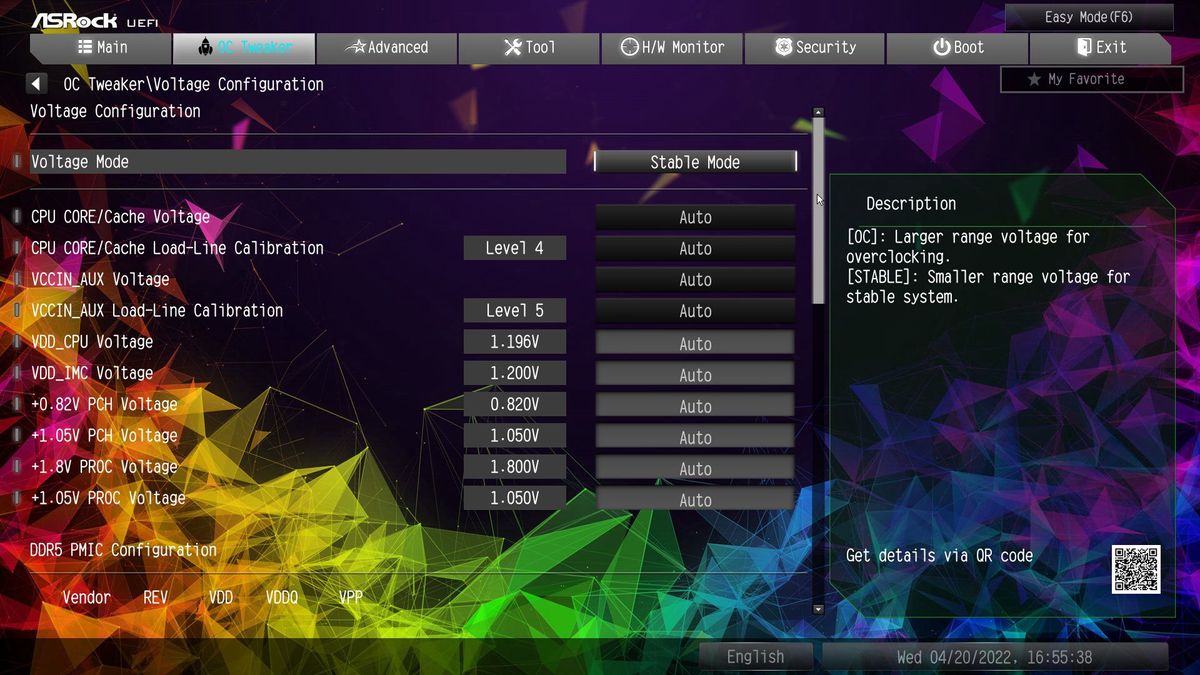Switch to the Boot tab
Screen dimensions: 1200x675
click(x=958, y=48)
